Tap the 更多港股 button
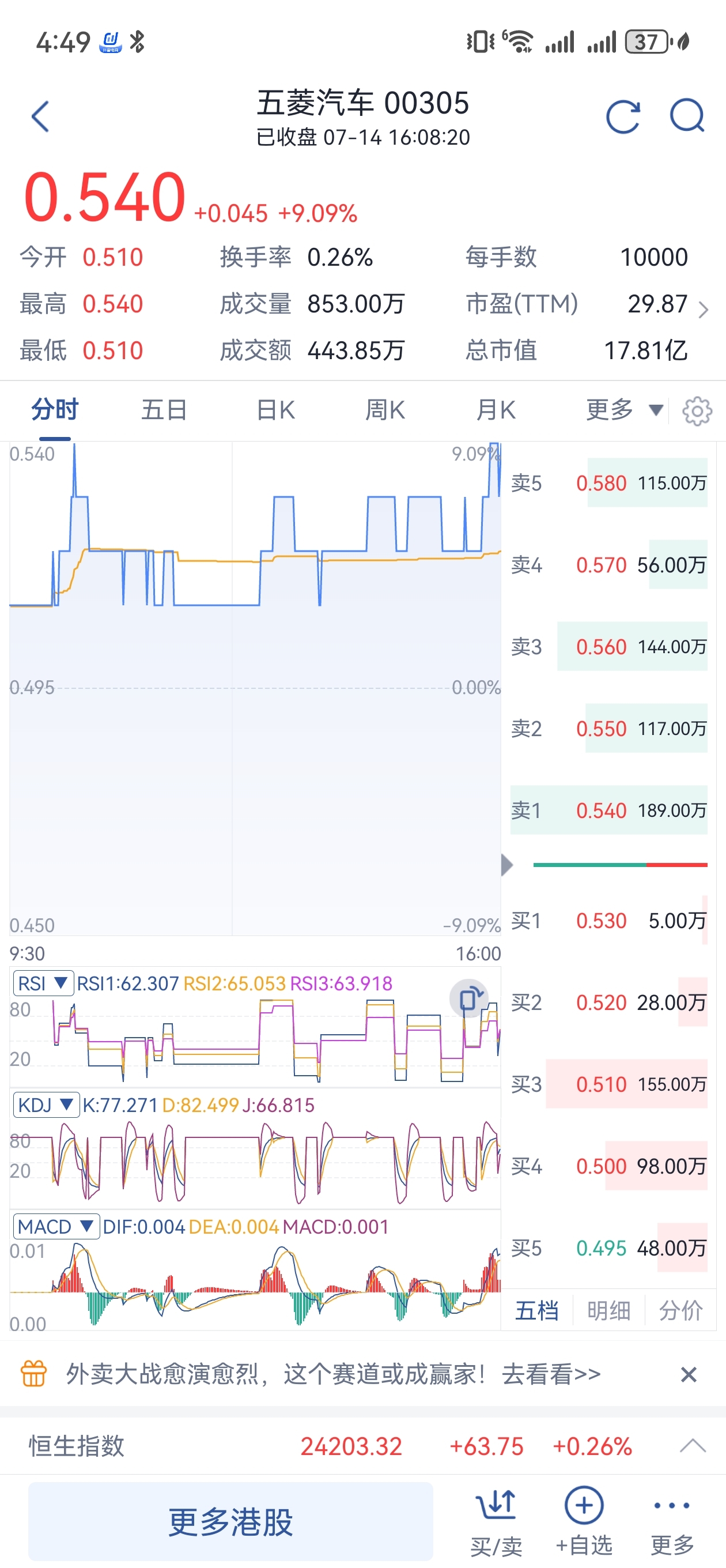Image resolution: width=726 pixels, height=1568 pixels. pos(230,1521)
